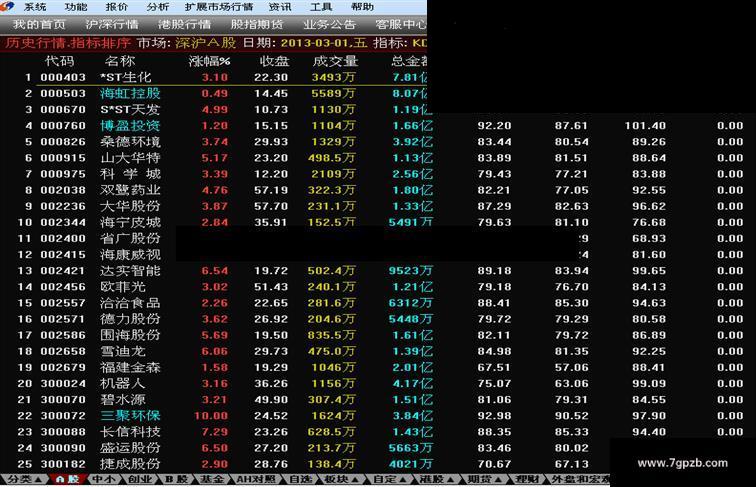Screen dimensions: 756x487
Task: Select stock 山大华特
Action: 130,158
